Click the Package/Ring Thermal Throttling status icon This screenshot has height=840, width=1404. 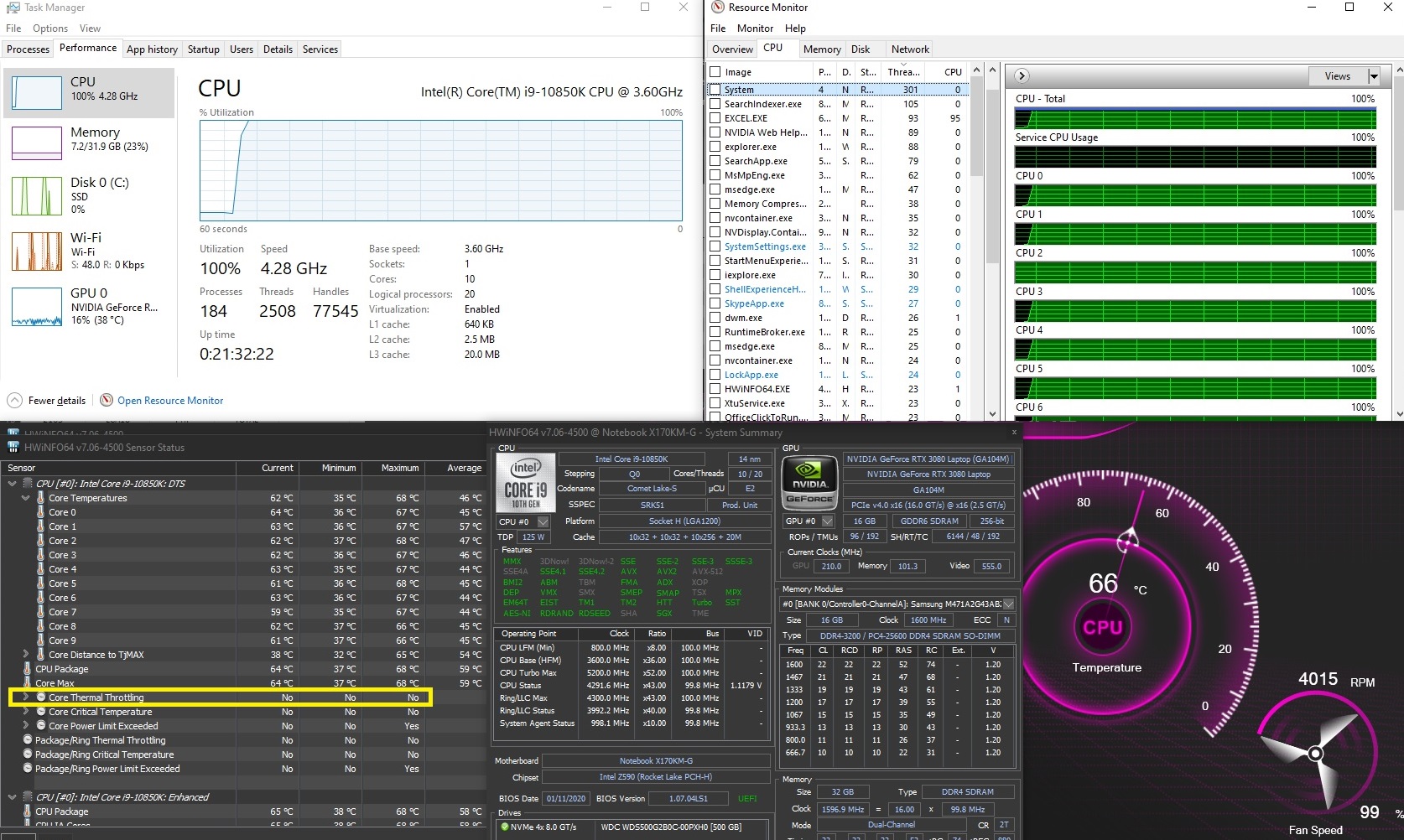point(28,740)
